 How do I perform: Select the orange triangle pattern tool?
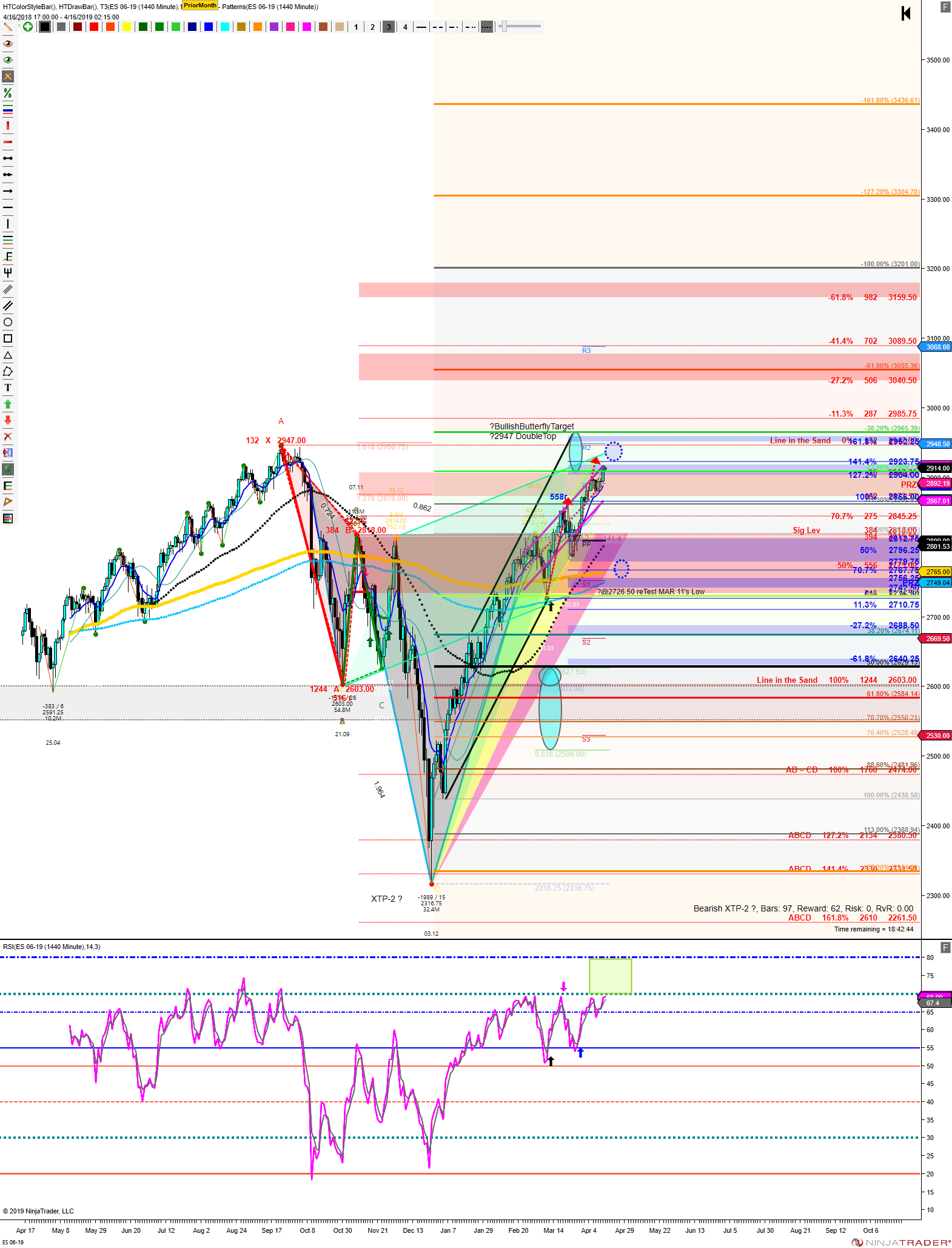tap(8, 502)
